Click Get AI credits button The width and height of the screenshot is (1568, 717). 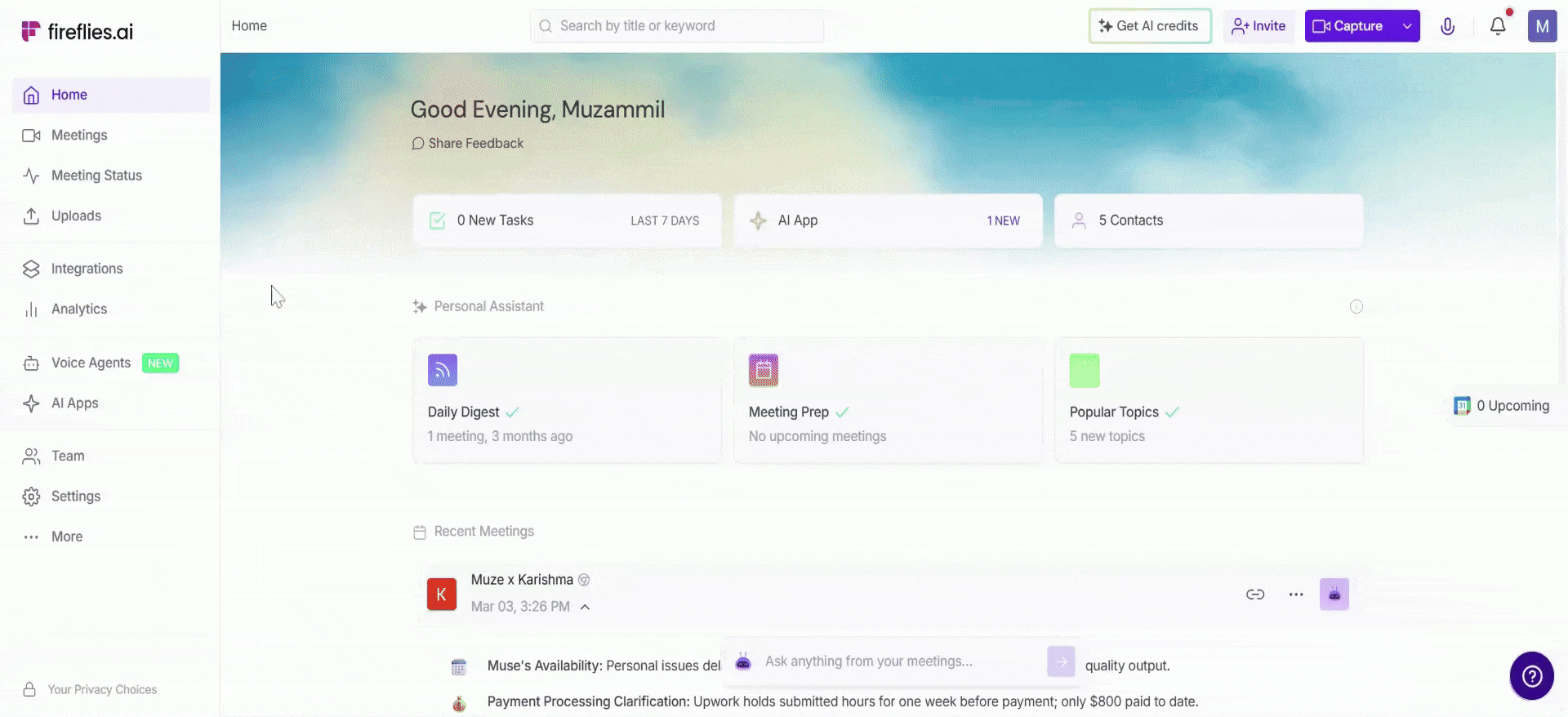tap(1150, 26)
